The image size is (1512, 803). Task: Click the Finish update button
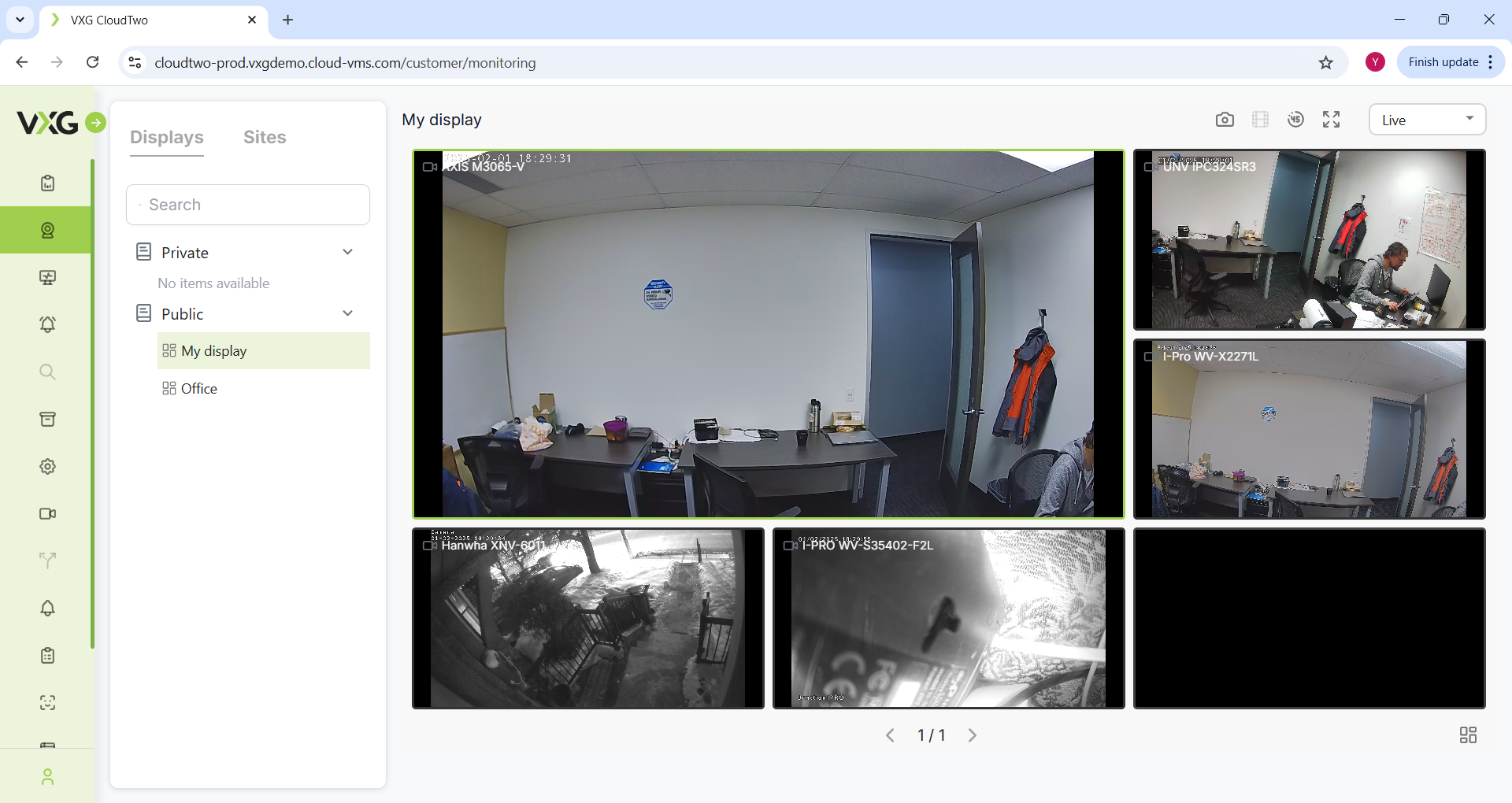point(1443,62)
